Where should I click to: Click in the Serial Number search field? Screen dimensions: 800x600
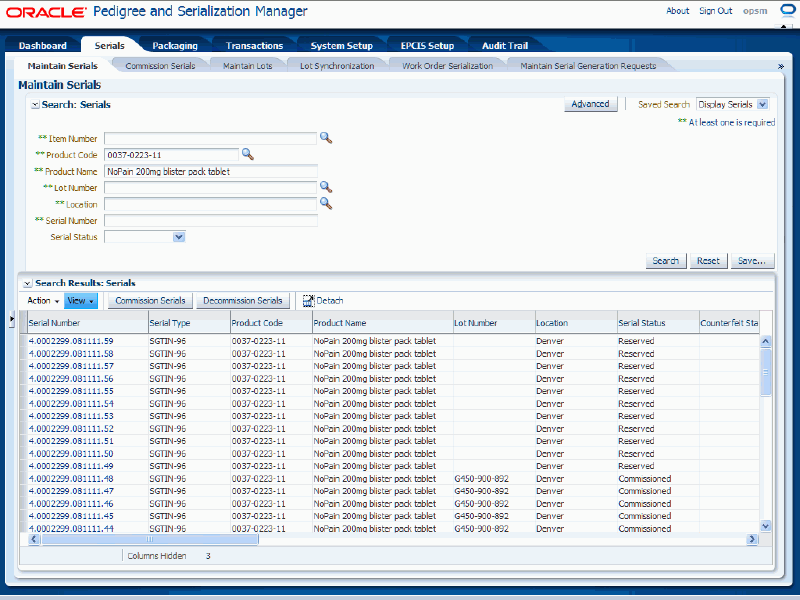point(210,220)
